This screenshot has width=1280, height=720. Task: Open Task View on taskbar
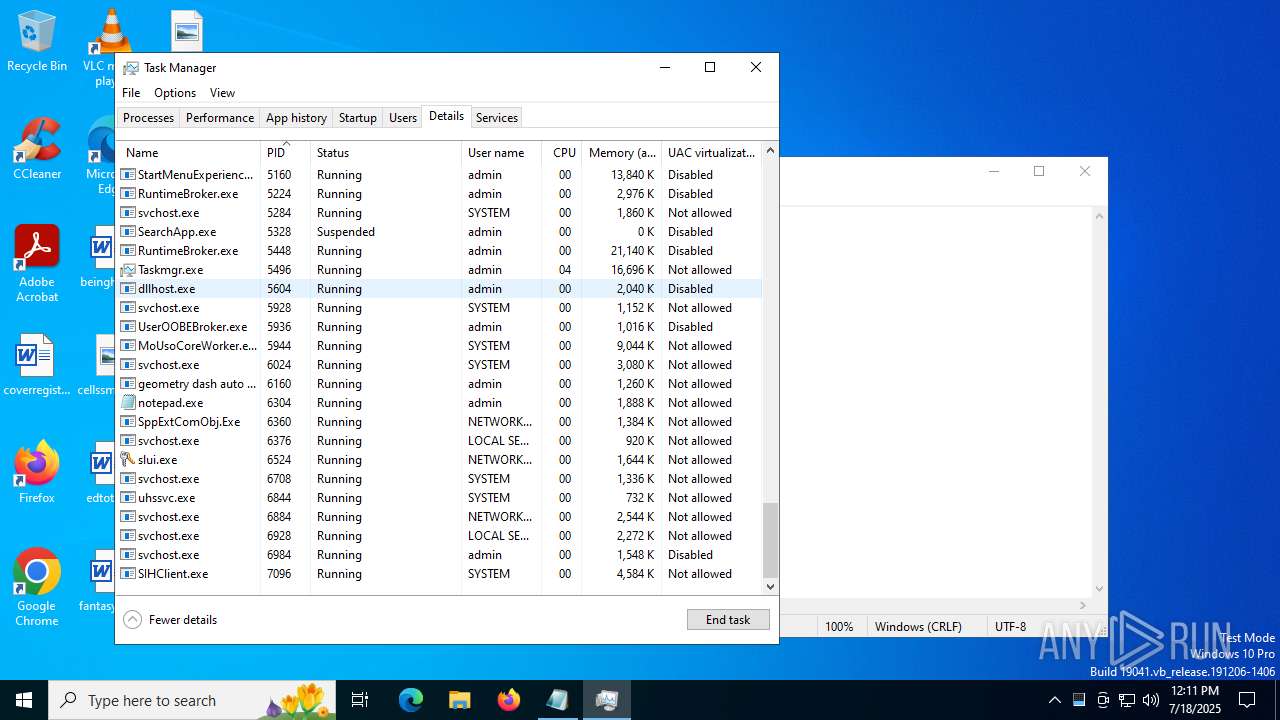pyautogui.click(x=360, y=700)
